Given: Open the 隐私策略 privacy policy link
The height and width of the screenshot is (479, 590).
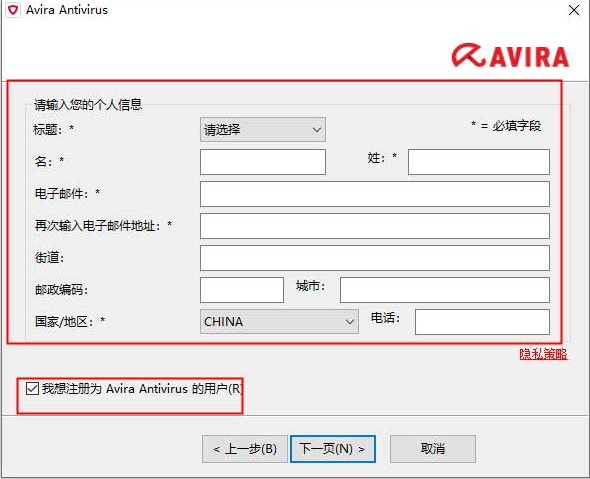Looking at the screenshot, I should (x=543, y=354).
